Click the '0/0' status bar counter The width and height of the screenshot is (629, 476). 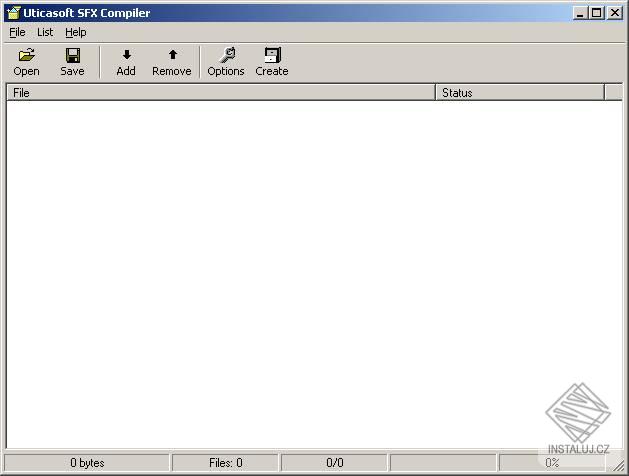coord(335,463)
